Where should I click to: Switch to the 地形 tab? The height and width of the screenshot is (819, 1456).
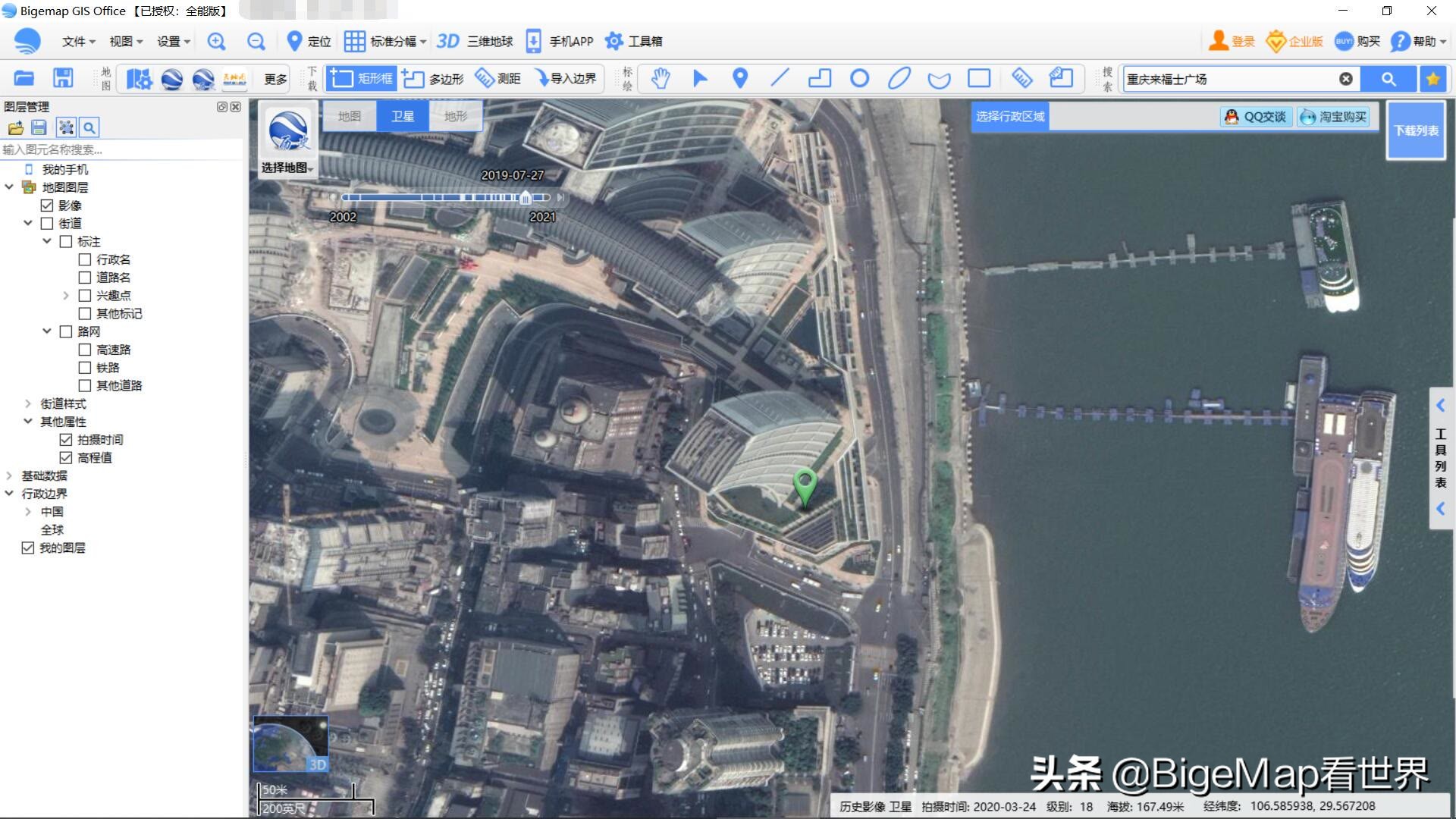(456, 116)
